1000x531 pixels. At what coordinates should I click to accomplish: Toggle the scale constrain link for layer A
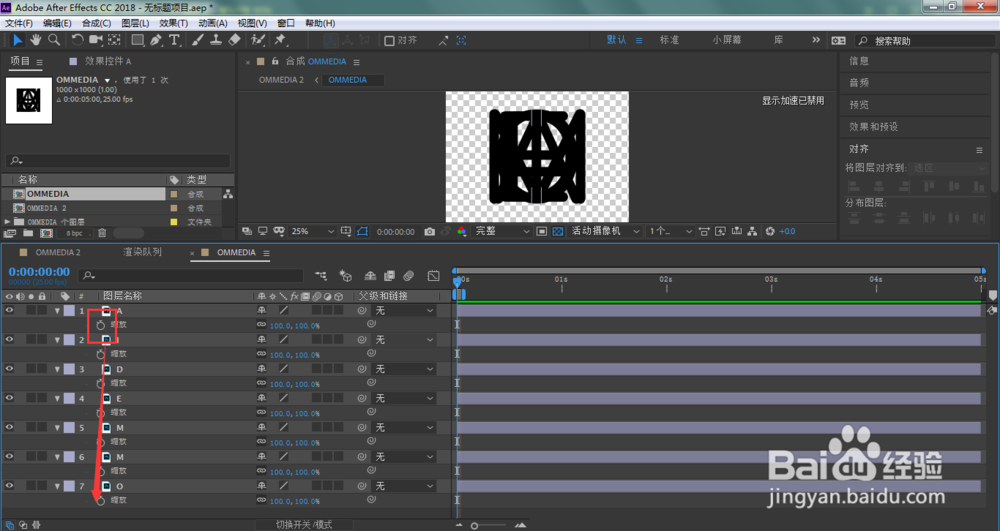pyautogui.click(x=261, y=325)
